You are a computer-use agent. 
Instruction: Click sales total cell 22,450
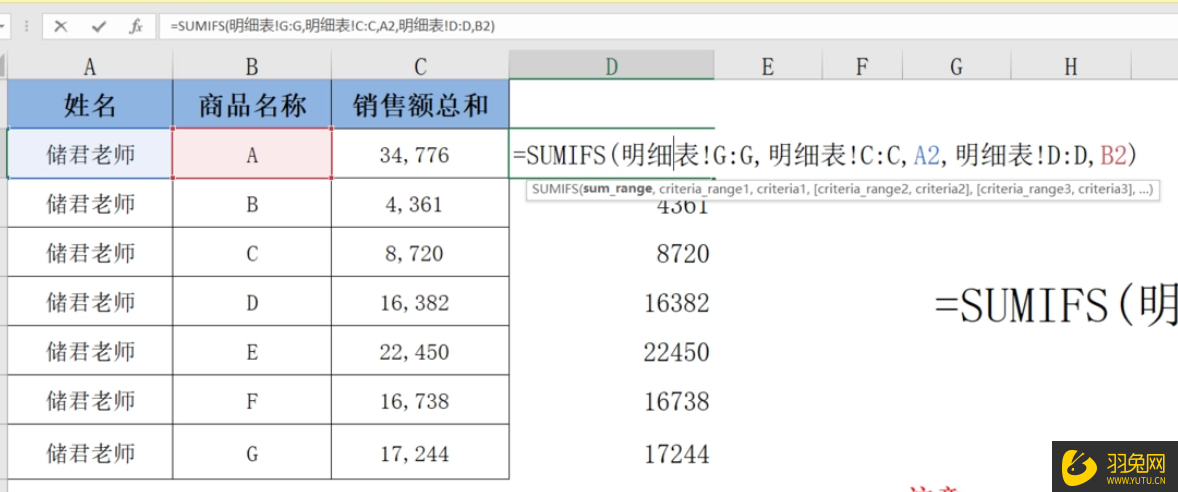pyautogui.click(x=420, y=352)
